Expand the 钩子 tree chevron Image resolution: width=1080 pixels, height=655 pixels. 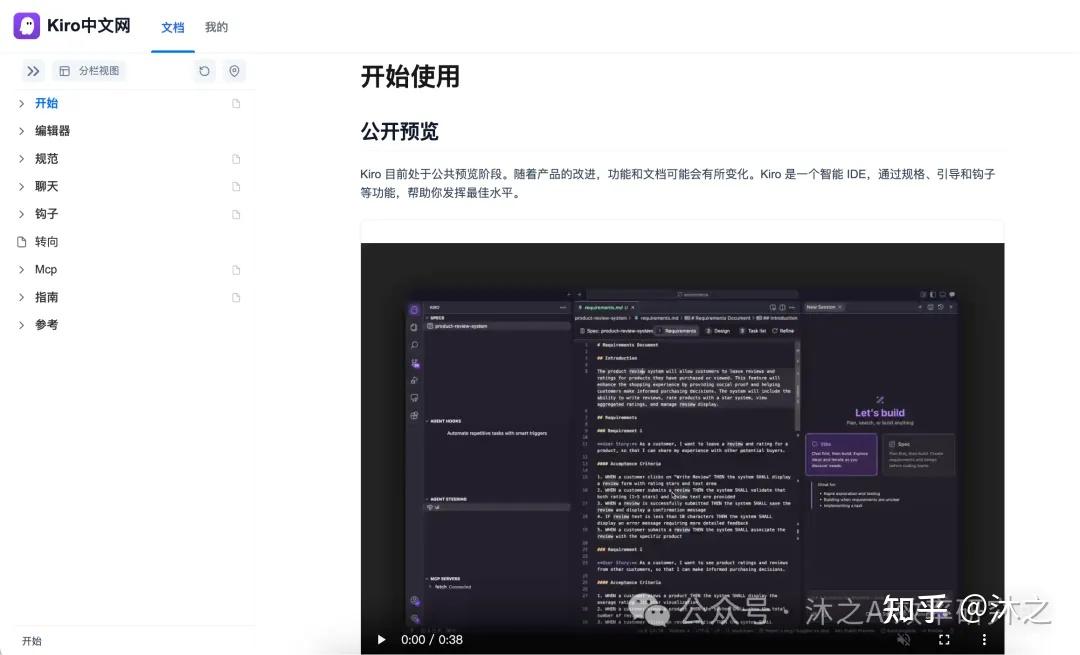[21, 214]
